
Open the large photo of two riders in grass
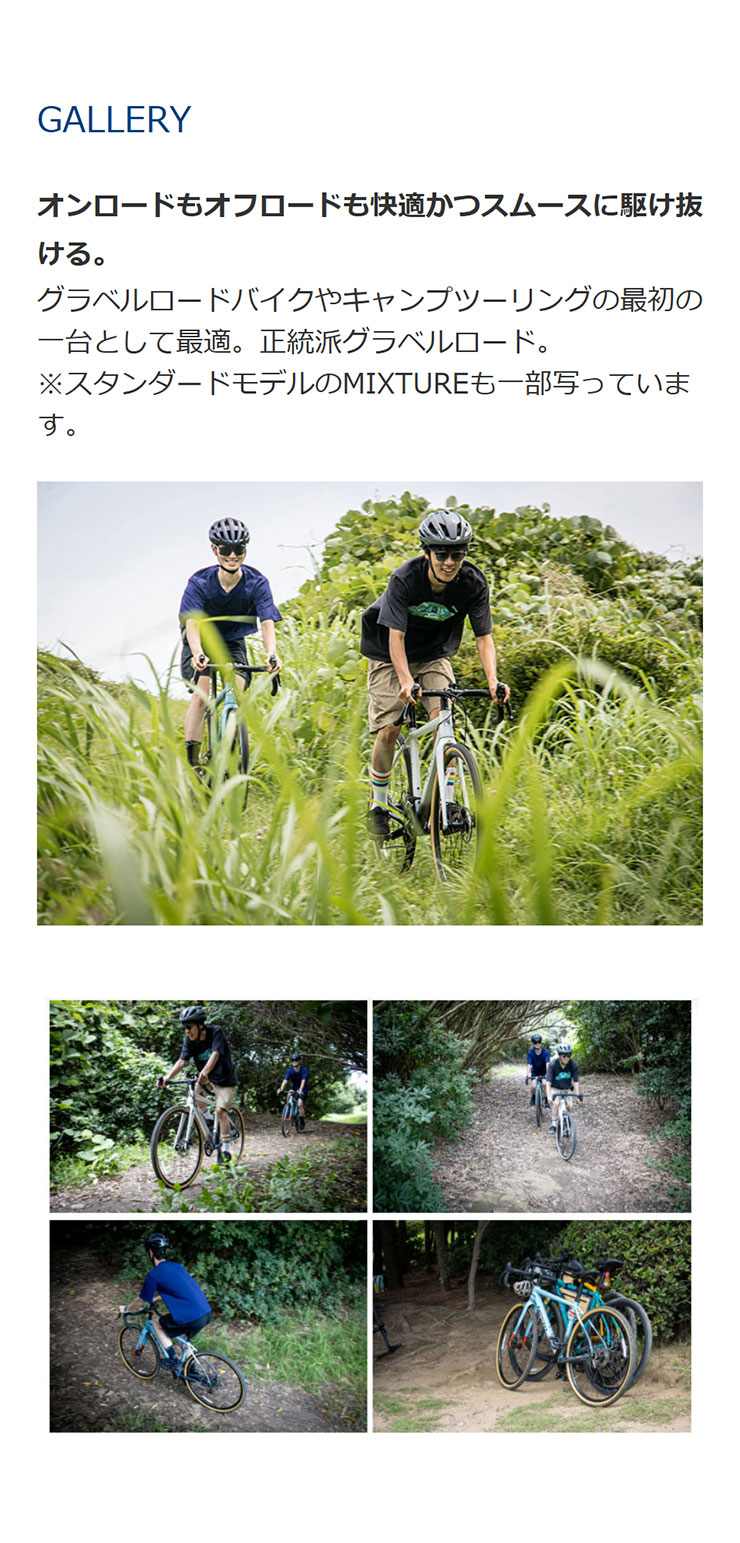[x=370, y=703]
